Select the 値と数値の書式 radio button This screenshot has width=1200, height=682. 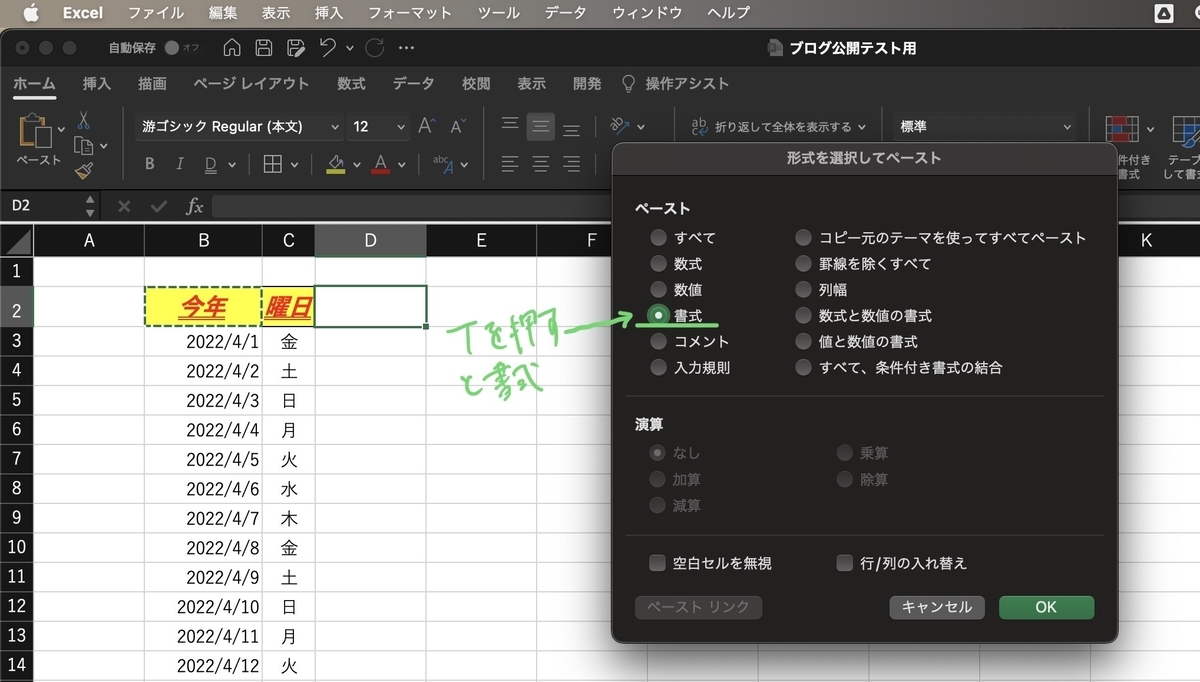[803, 342]
